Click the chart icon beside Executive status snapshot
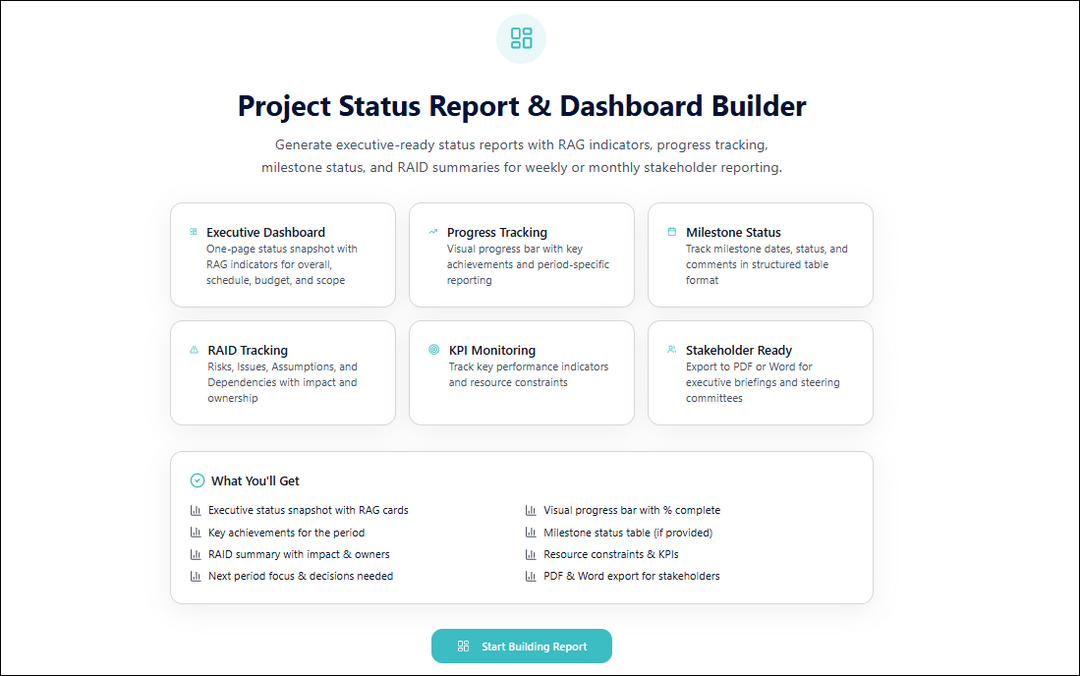The width and height of the screenshot is (1080, 676). (x=195, y=510)
